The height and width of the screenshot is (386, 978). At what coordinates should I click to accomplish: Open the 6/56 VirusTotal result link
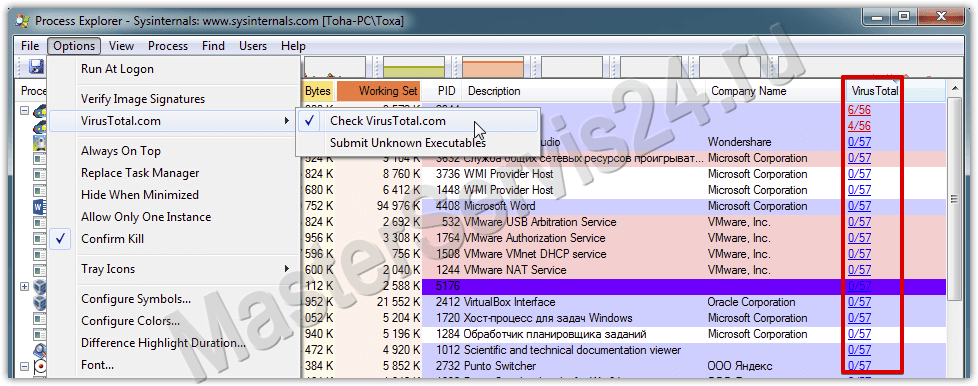point(859,110)
